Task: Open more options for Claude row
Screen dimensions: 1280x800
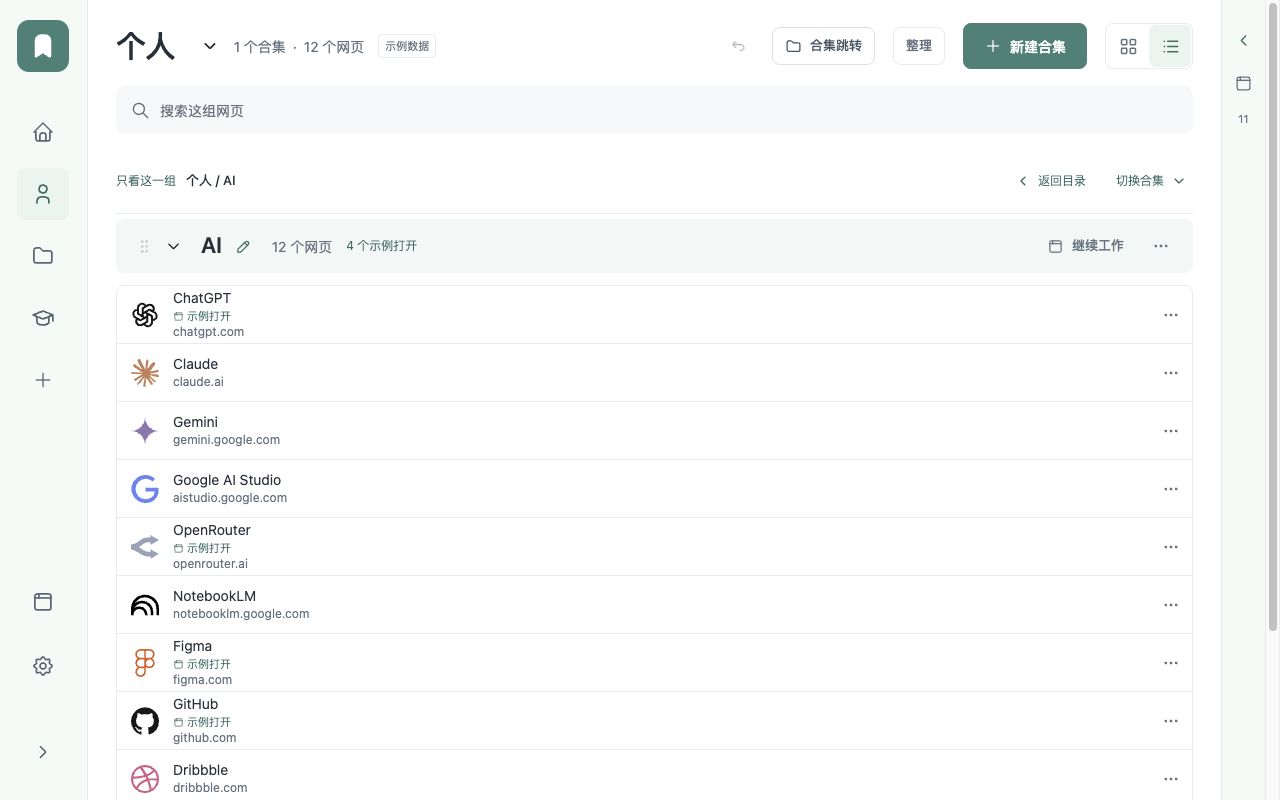Action: 1171,373
